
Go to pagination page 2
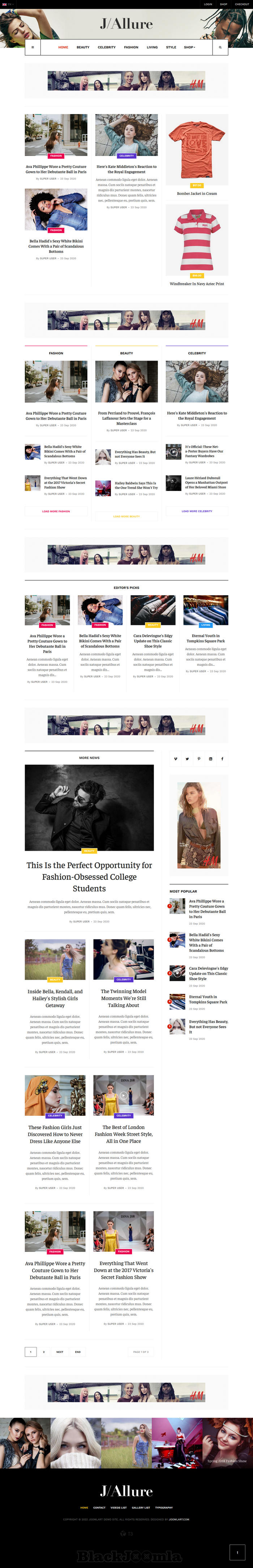coord(43,1352)
